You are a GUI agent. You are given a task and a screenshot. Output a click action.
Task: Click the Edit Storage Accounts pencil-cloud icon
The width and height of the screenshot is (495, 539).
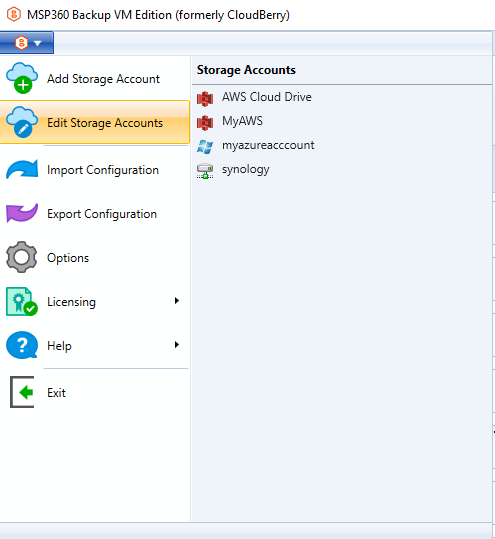coord(22,122)
